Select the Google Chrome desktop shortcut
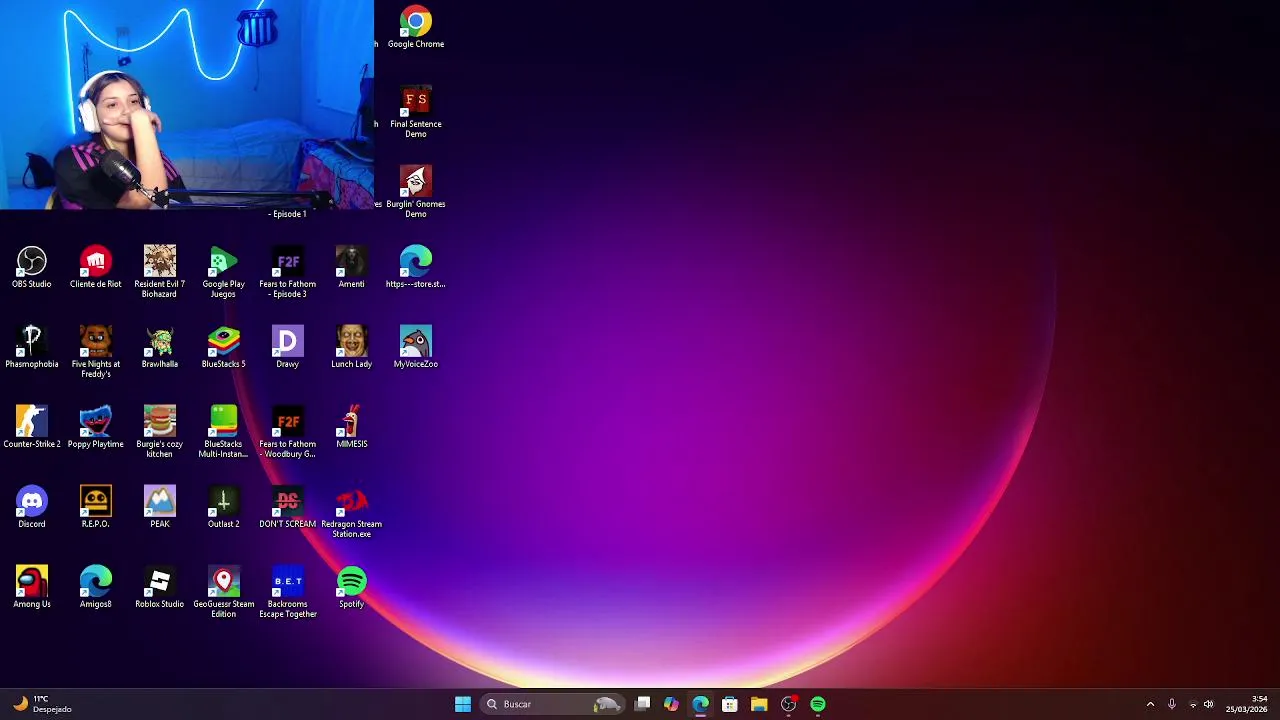 (x=416, y=27)
